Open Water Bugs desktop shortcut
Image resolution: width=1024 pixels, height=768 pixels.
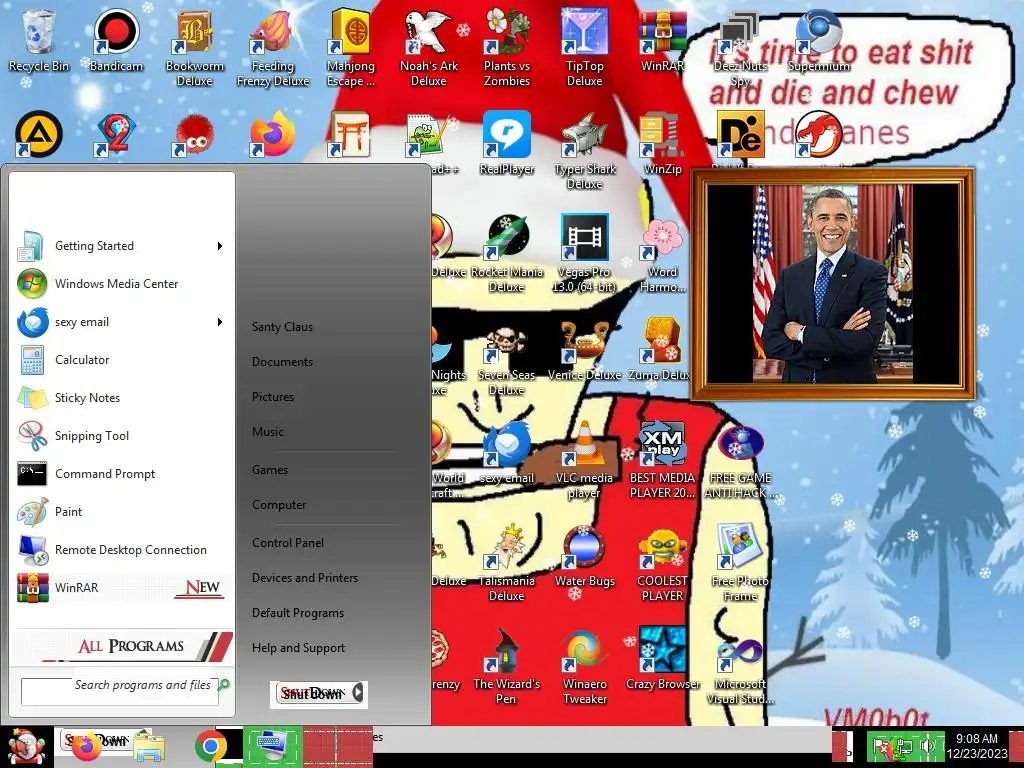(584, 556)
